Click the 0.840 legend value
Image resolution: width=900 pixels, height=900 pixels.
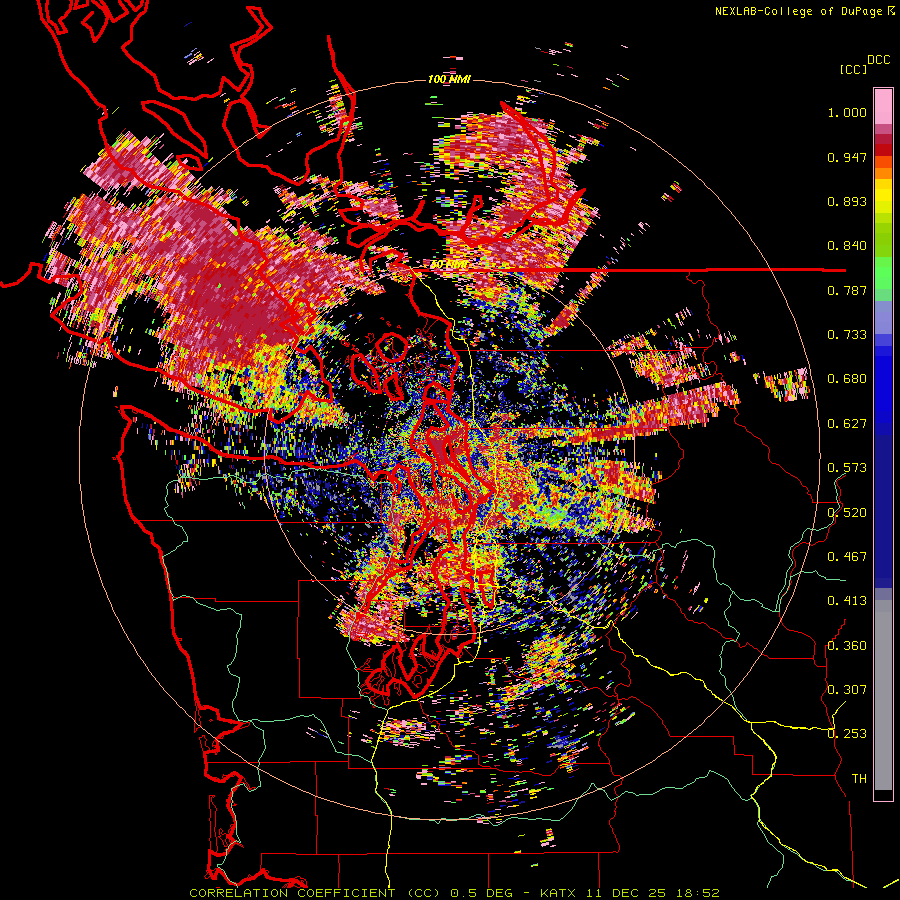[x=847, y=246]
